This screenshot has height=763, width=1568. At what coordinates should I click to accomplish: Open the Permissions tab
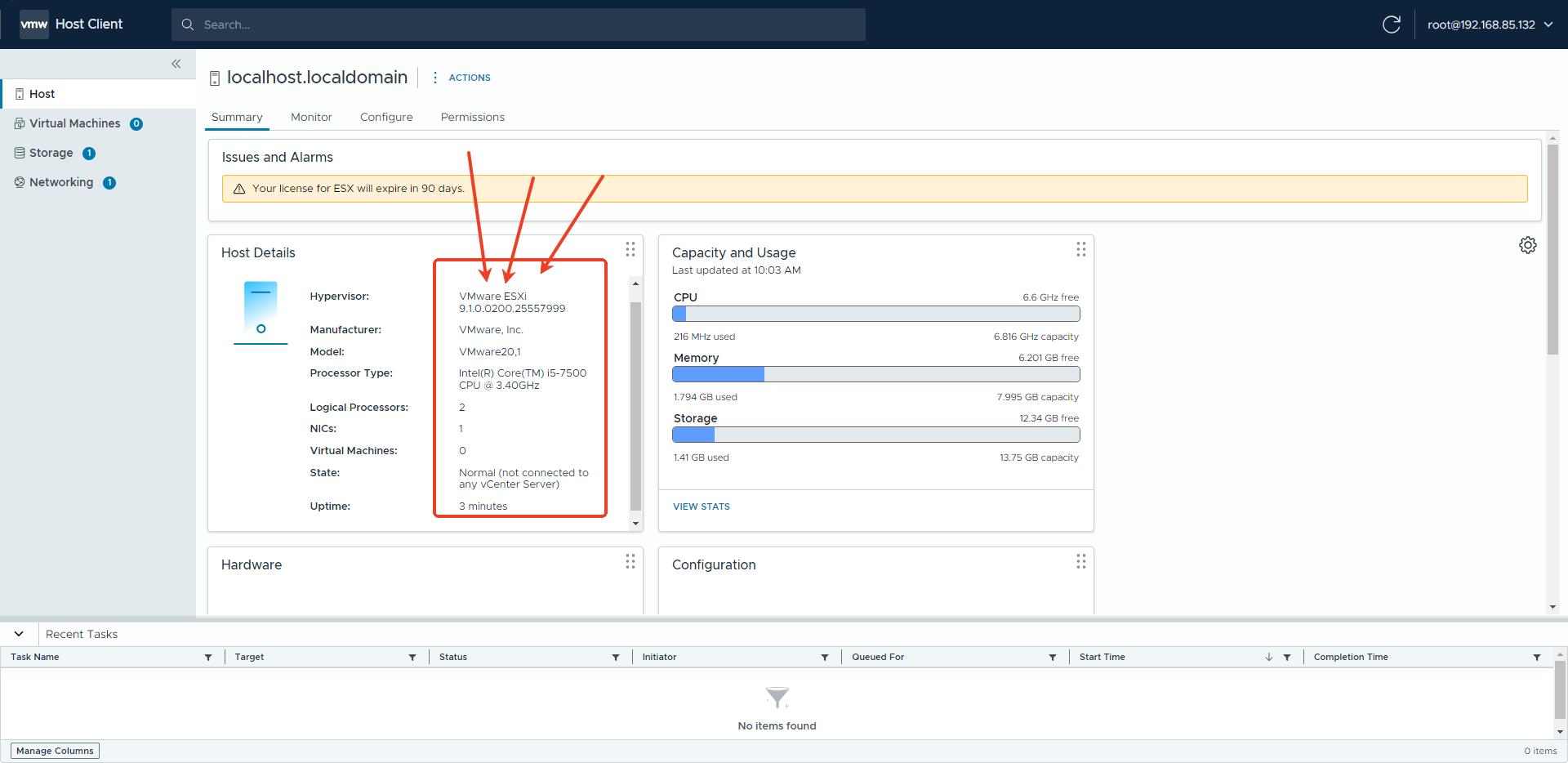(x=473, y=117)
